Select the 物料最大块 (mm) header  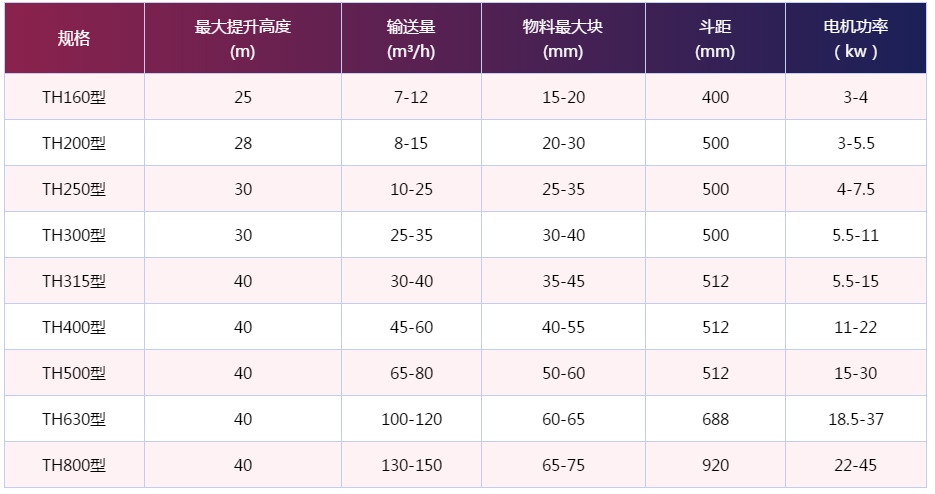[x=562, y=39]
